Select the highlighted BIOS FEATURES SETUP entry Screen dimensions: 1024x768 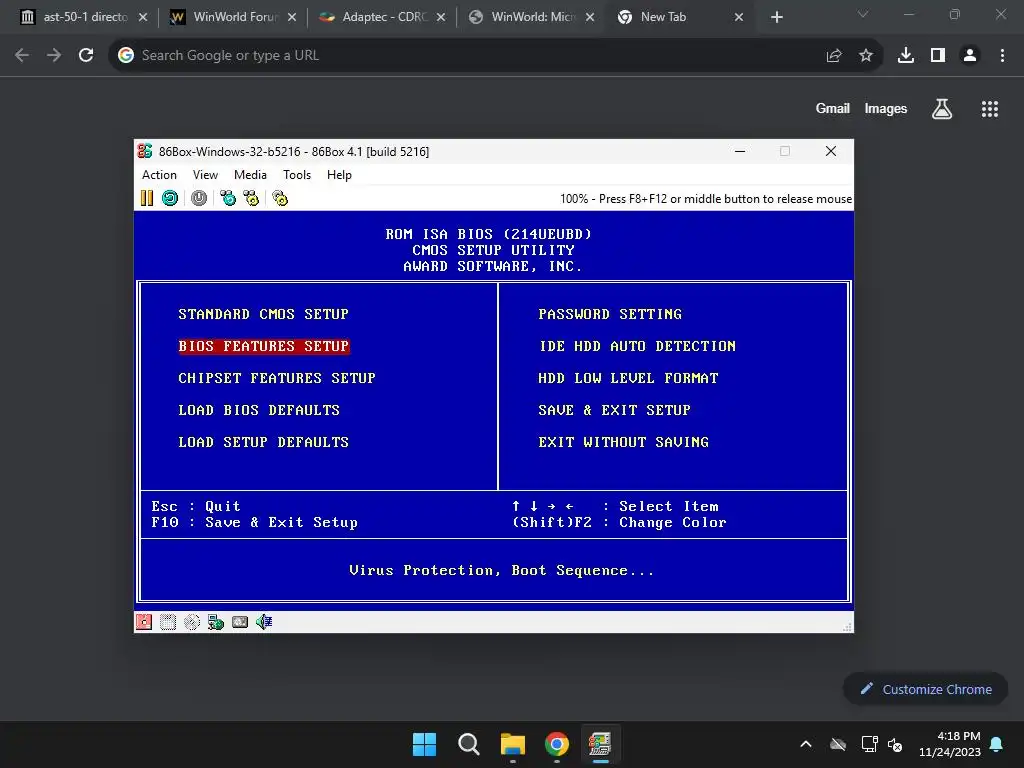263,346
